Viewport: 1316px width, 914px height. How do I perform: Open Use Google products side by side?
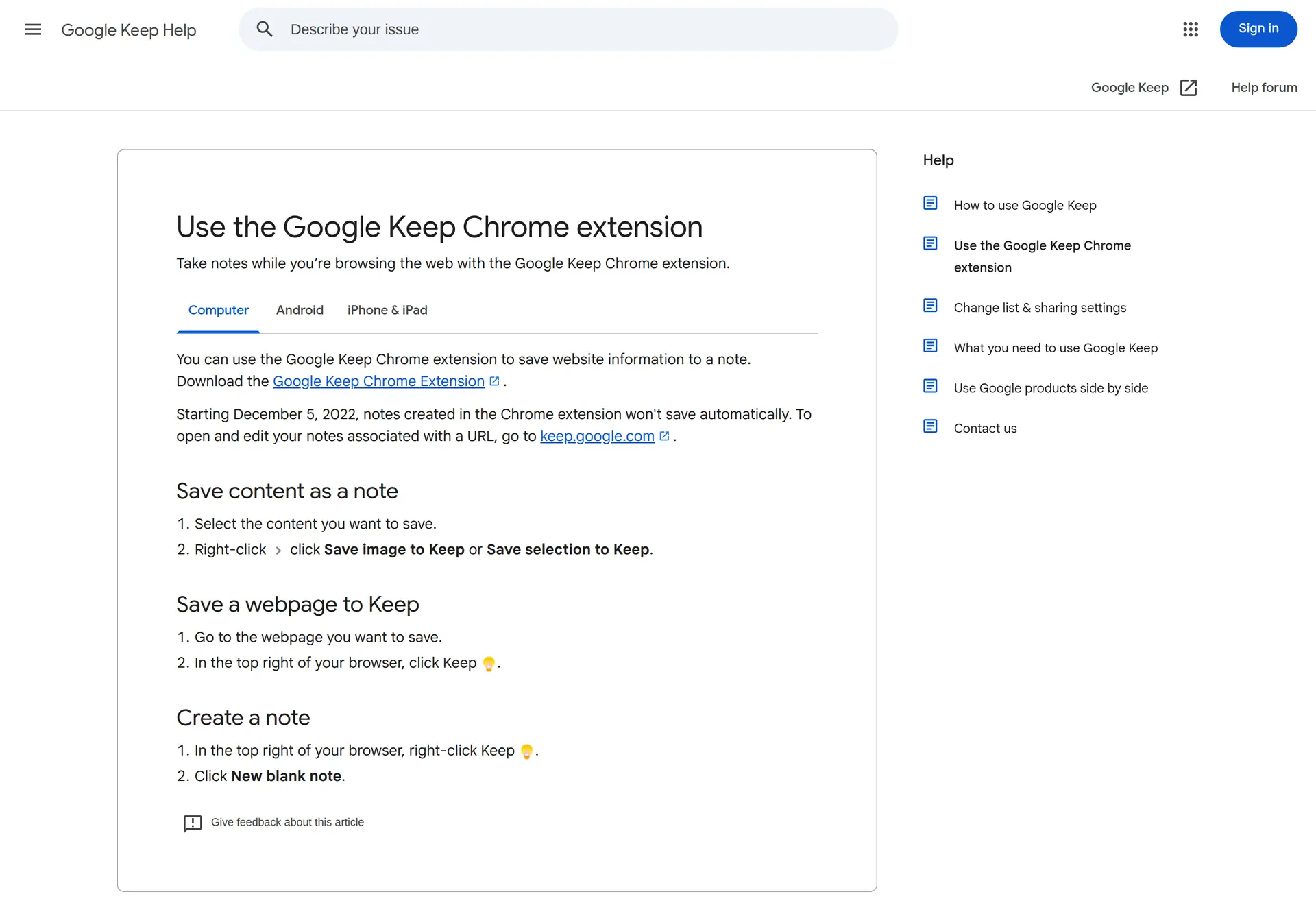(1051, 388)
